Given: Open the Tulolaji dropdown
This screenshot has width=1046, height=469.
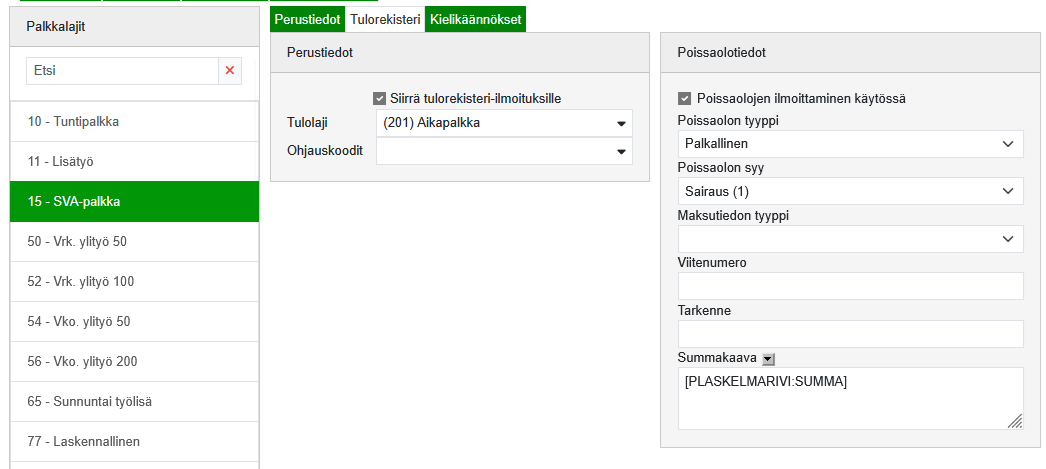Looking at the screenshot, I should (x=504, y=123).
